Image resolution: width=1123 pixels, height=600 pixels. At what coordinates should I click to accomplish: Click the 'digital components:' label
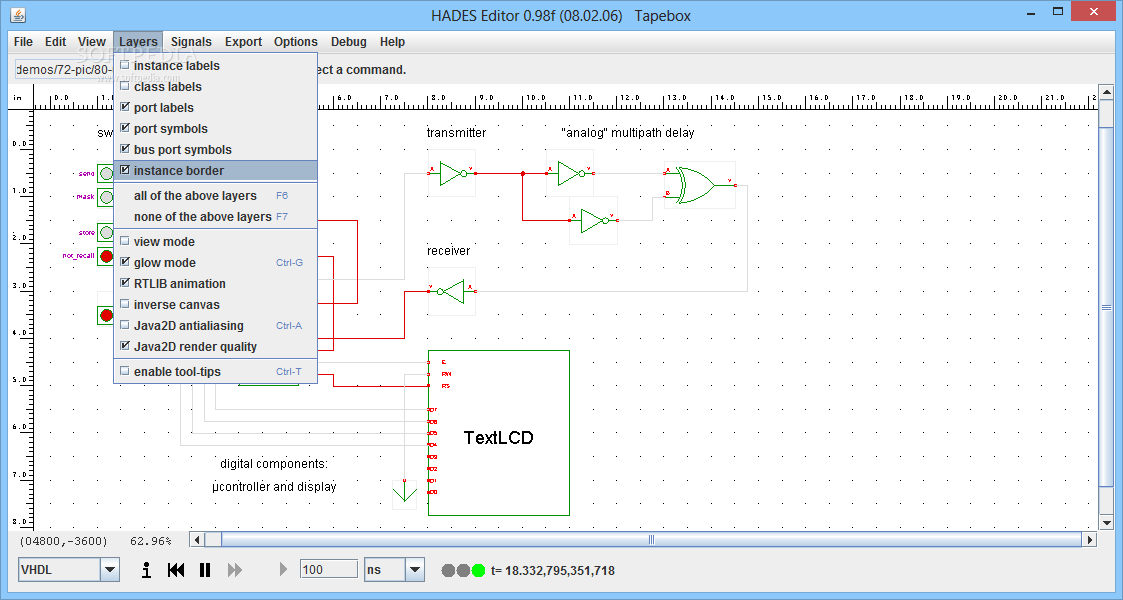coord(274,463)
